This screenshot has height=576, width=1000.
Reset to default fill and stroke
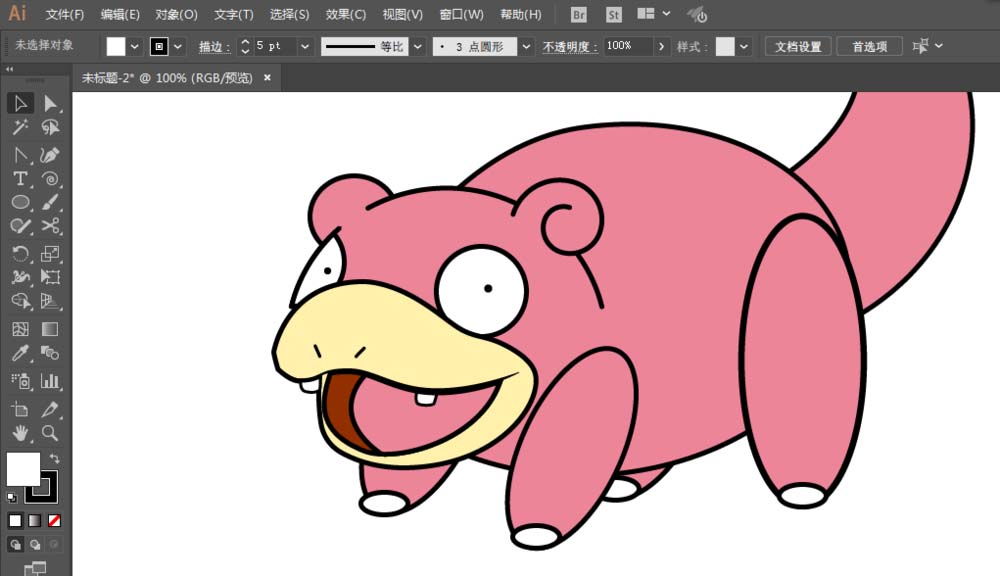click(11, 497)
